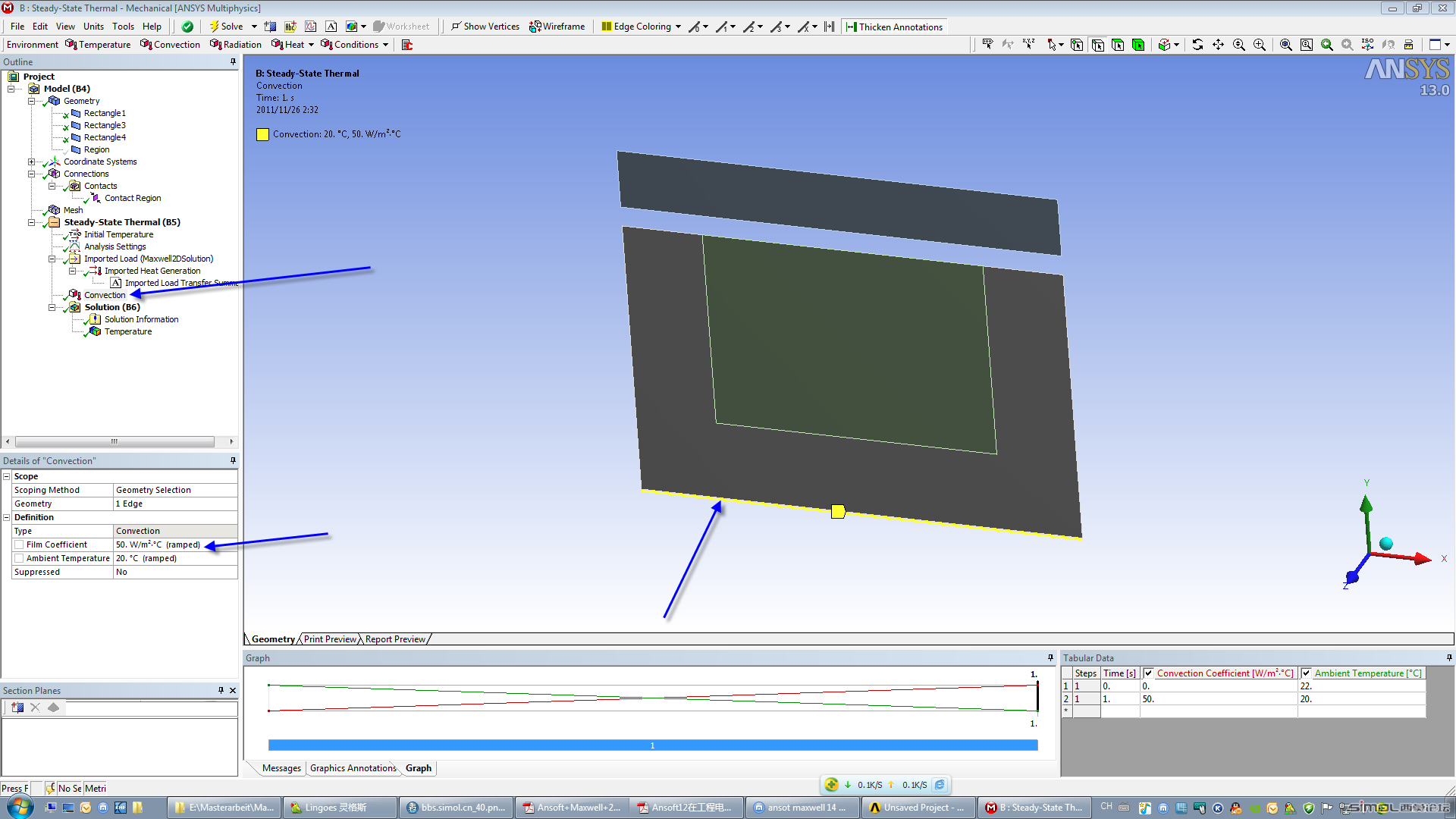Click the Commands icon after Conditions
Screen dimensions: 1456x819
[407, 45]
